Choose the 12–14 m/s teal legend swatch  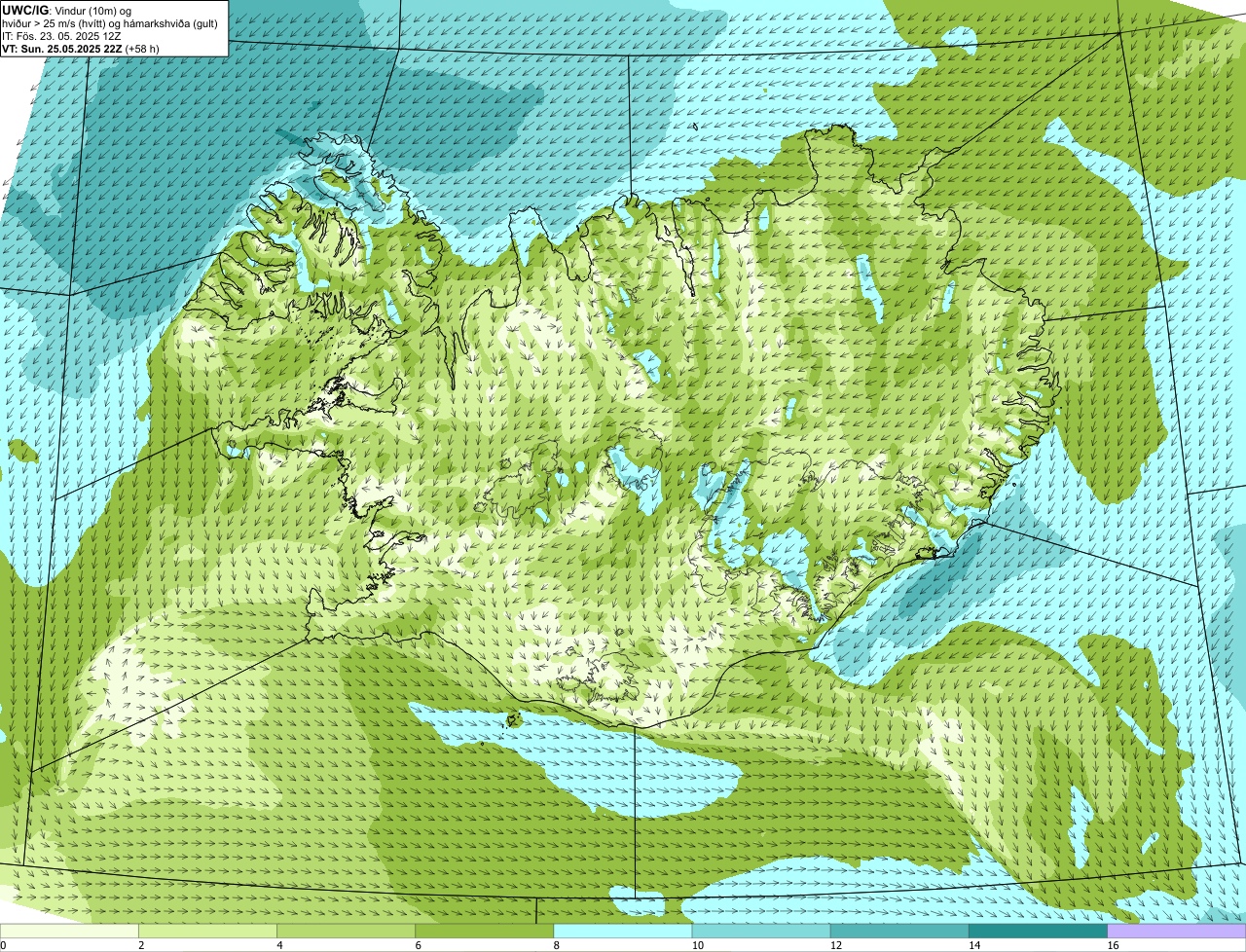coord(899,931)
